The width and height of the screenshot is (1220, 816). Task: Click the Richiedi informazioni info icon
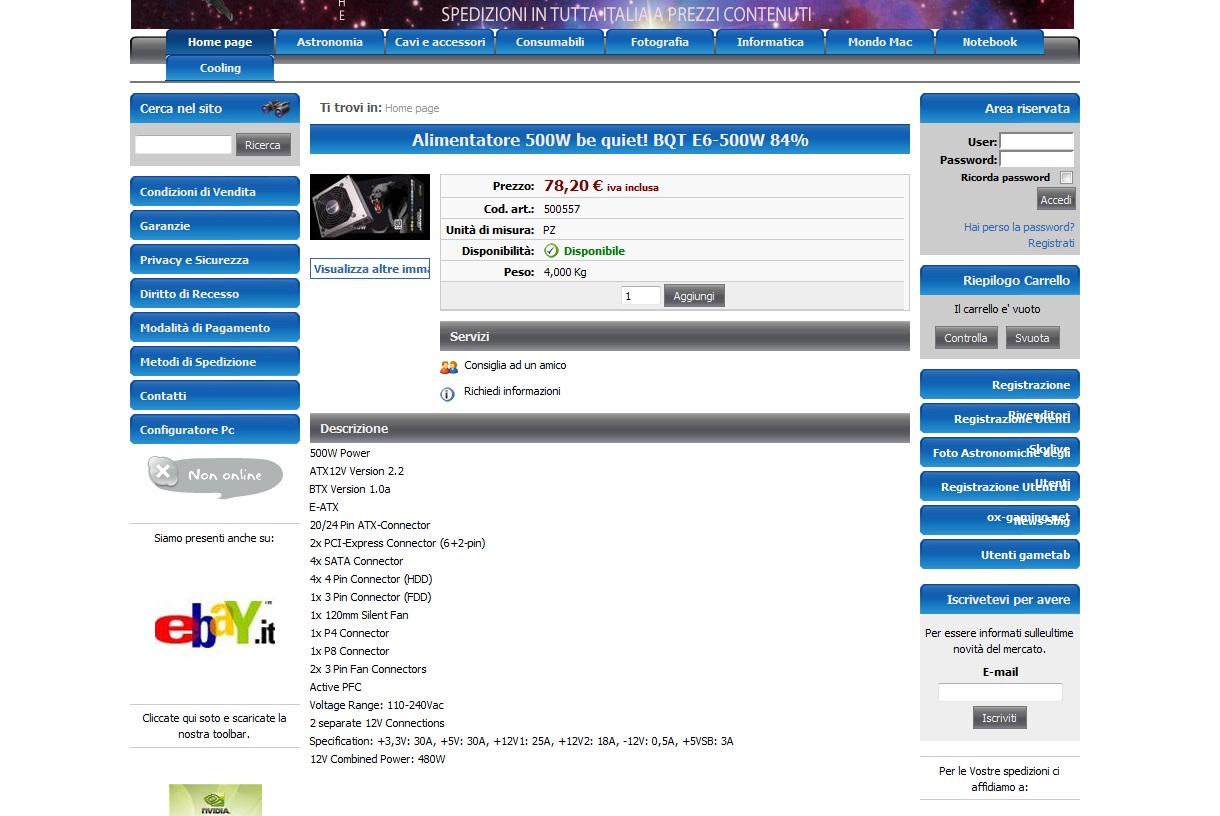[x=448, y=394]
